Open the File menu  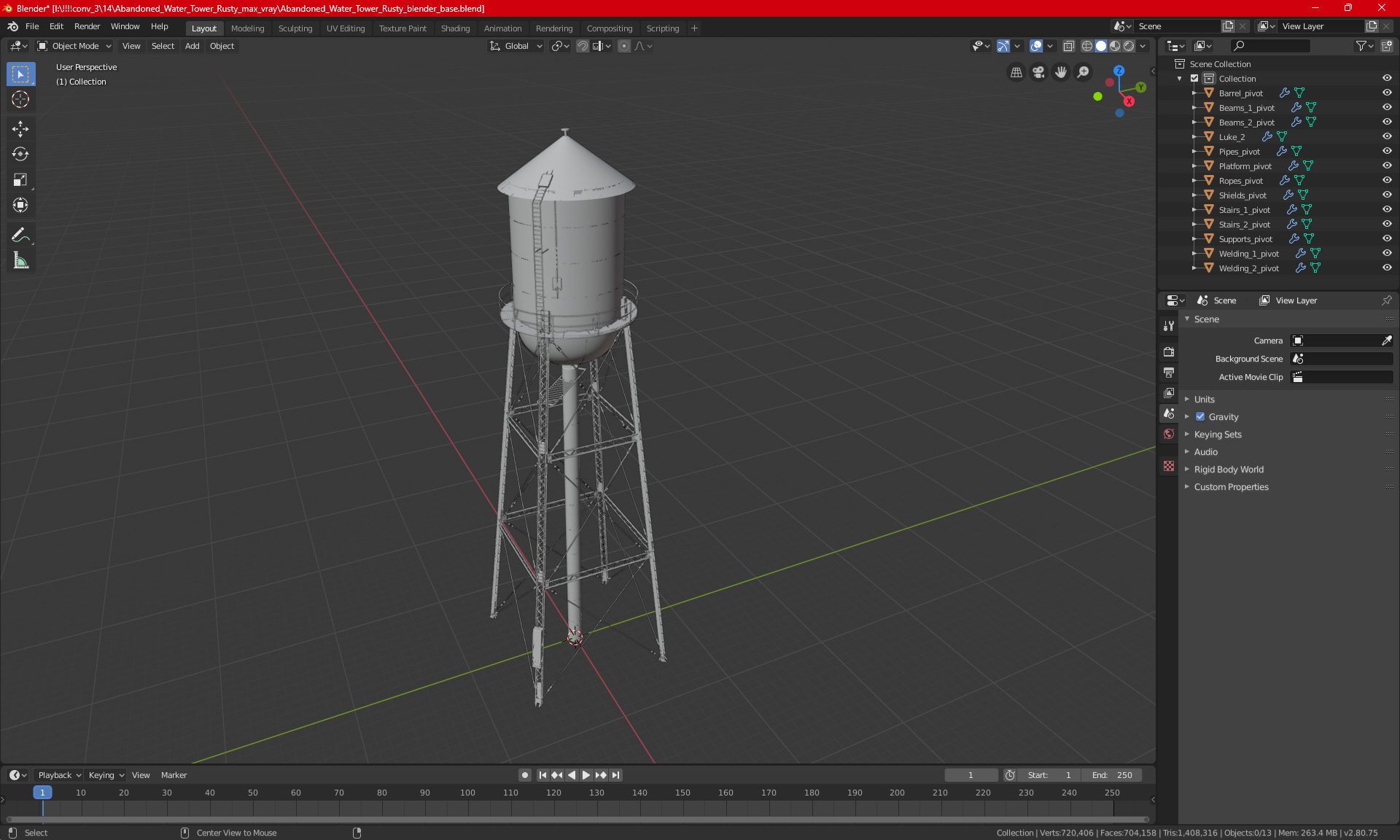point(32,26)
